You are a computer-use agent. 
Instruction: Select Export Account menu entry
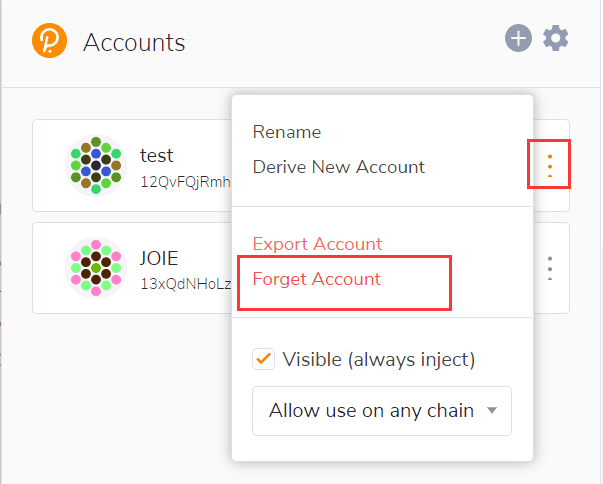tap(317, 244)
